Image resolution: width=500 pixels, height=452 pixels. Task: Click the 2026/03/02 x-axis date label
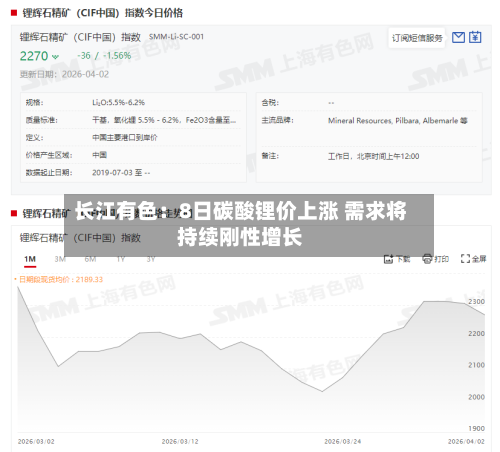[36, 441]
